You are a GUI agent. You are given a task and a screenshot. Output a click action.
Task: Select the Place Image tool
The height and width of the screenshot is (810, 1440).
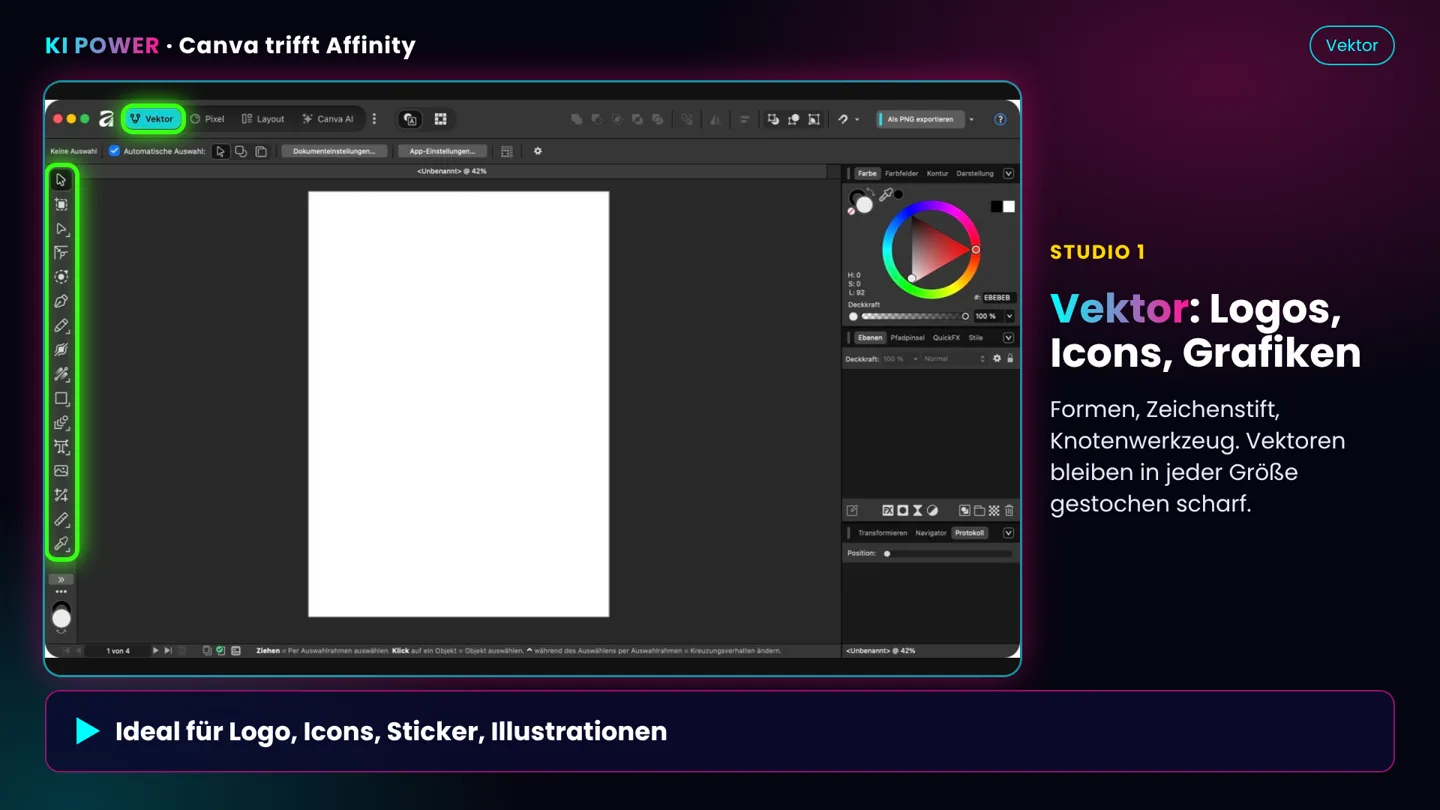[61, 471]
